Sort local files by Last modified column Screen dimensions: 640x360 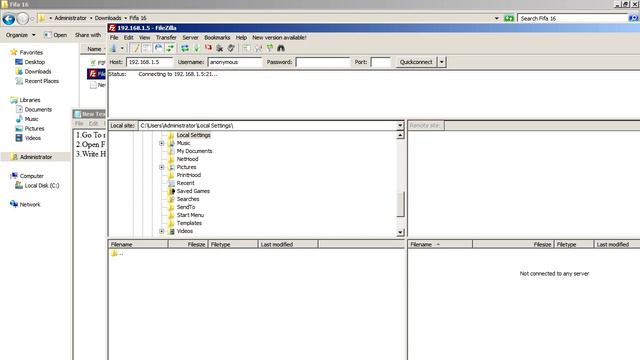click(288, 244)
